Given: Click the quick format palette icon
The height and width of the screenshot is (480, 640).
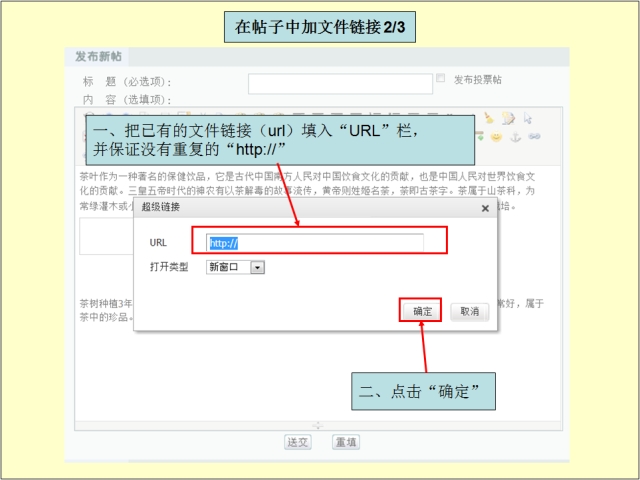Looking at the screenshot, I should pos(509,118).
